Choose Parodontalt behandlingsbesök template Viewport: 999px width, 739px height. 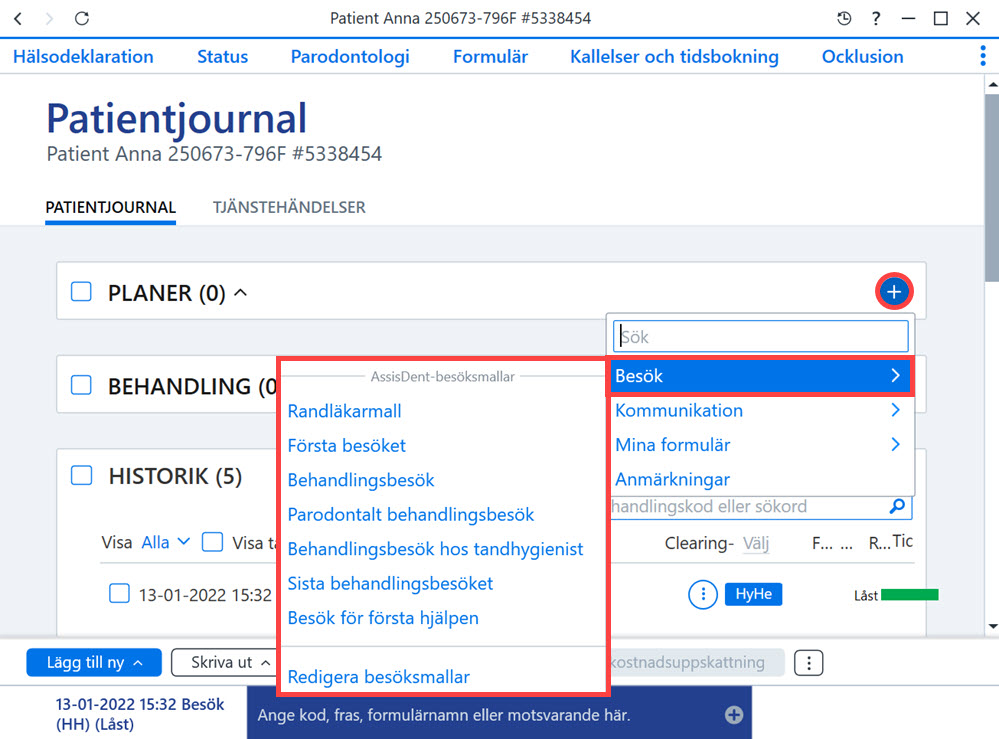coord(411,514)
